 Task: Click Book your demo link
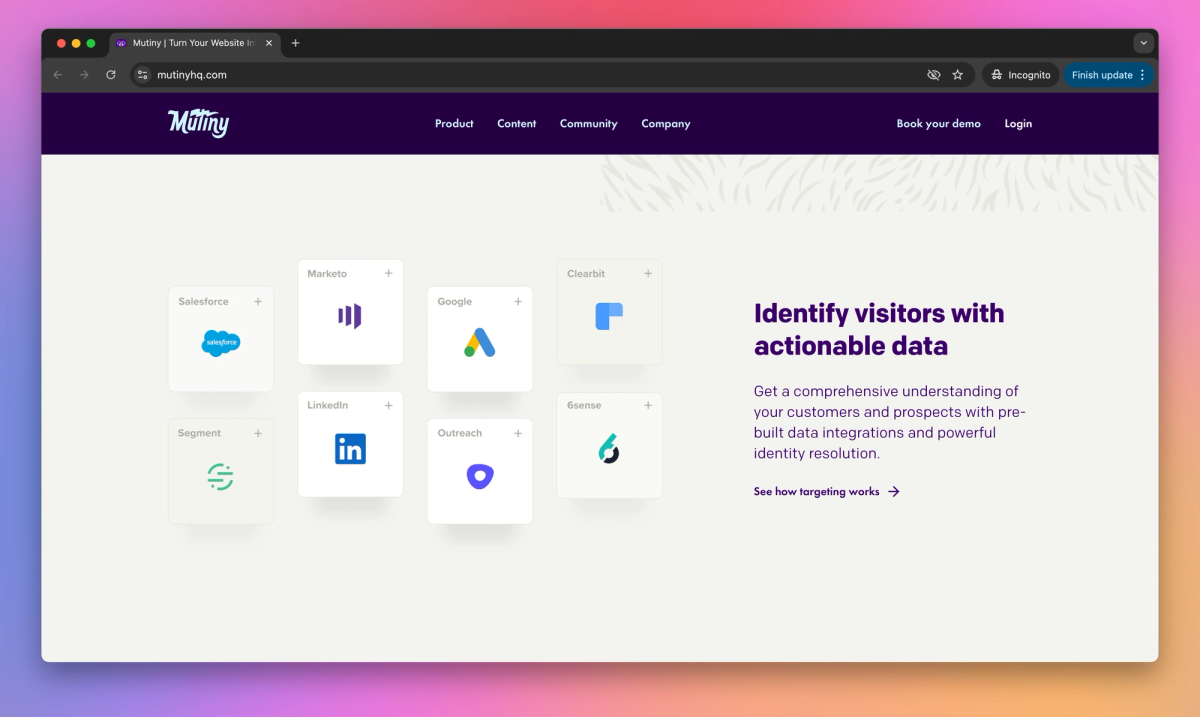click(x=939, y=124)
